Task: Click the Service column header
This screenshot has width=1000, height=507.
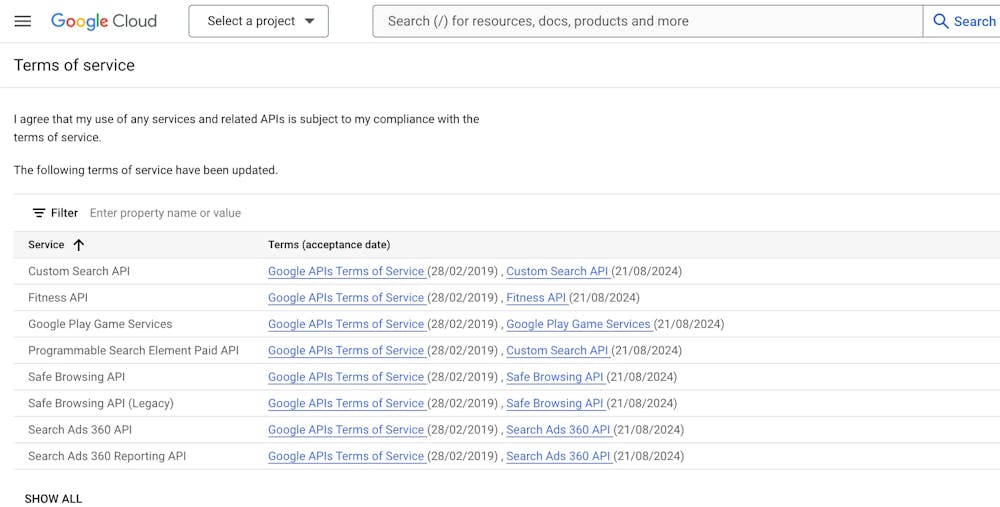Action: point(46,245)
